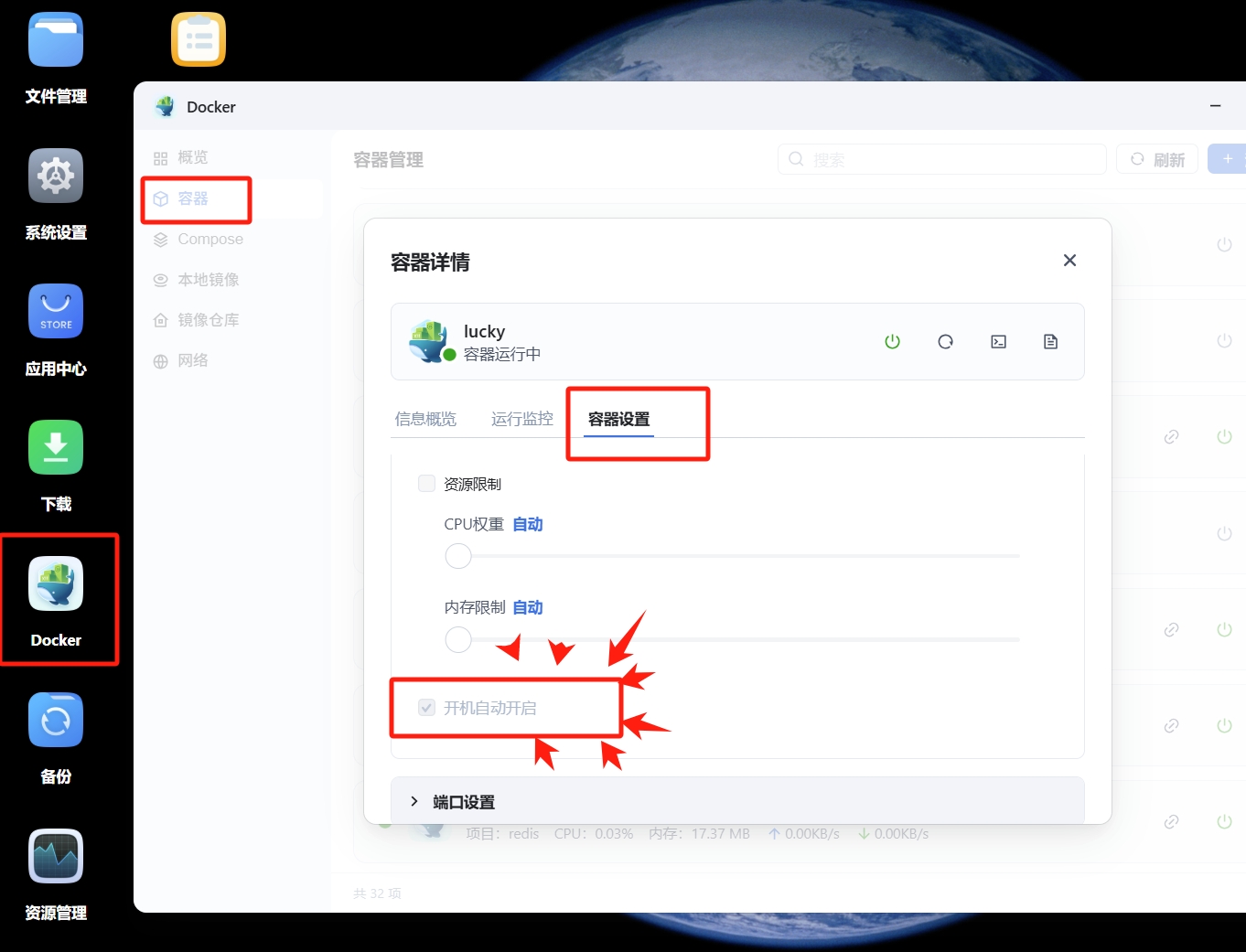The image size is (1246, 952).
Task: Toggle the 开机自动开启 checkbox
Action: 426,708
